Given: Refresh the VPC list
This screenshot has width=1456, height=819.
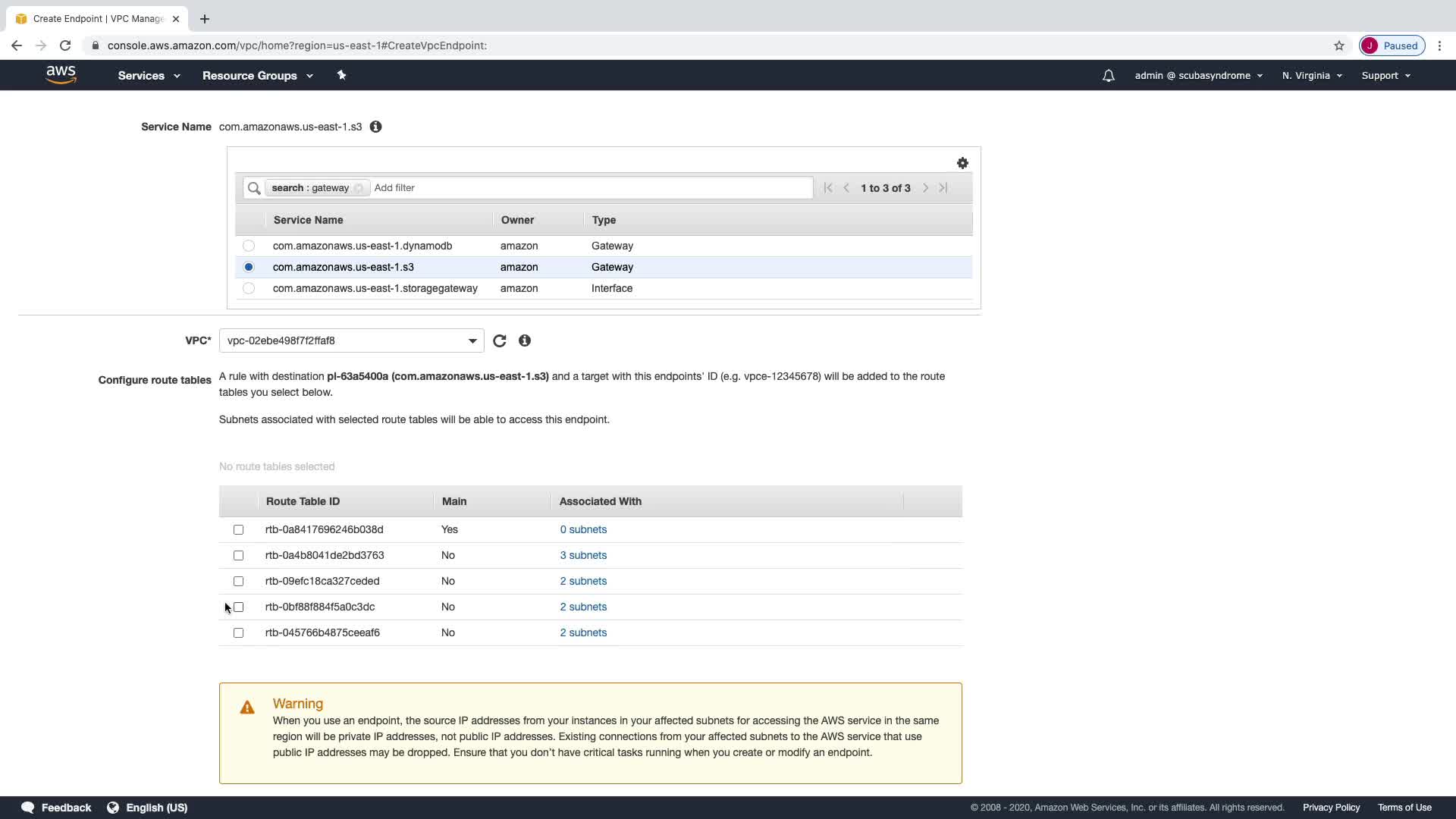Looking at the screenshot, I should pos(499,341).
